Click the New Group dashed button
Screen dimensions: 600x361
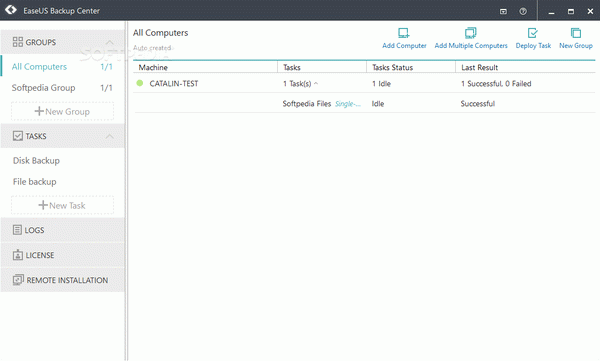pyautogui.click(x=62, y=111)
